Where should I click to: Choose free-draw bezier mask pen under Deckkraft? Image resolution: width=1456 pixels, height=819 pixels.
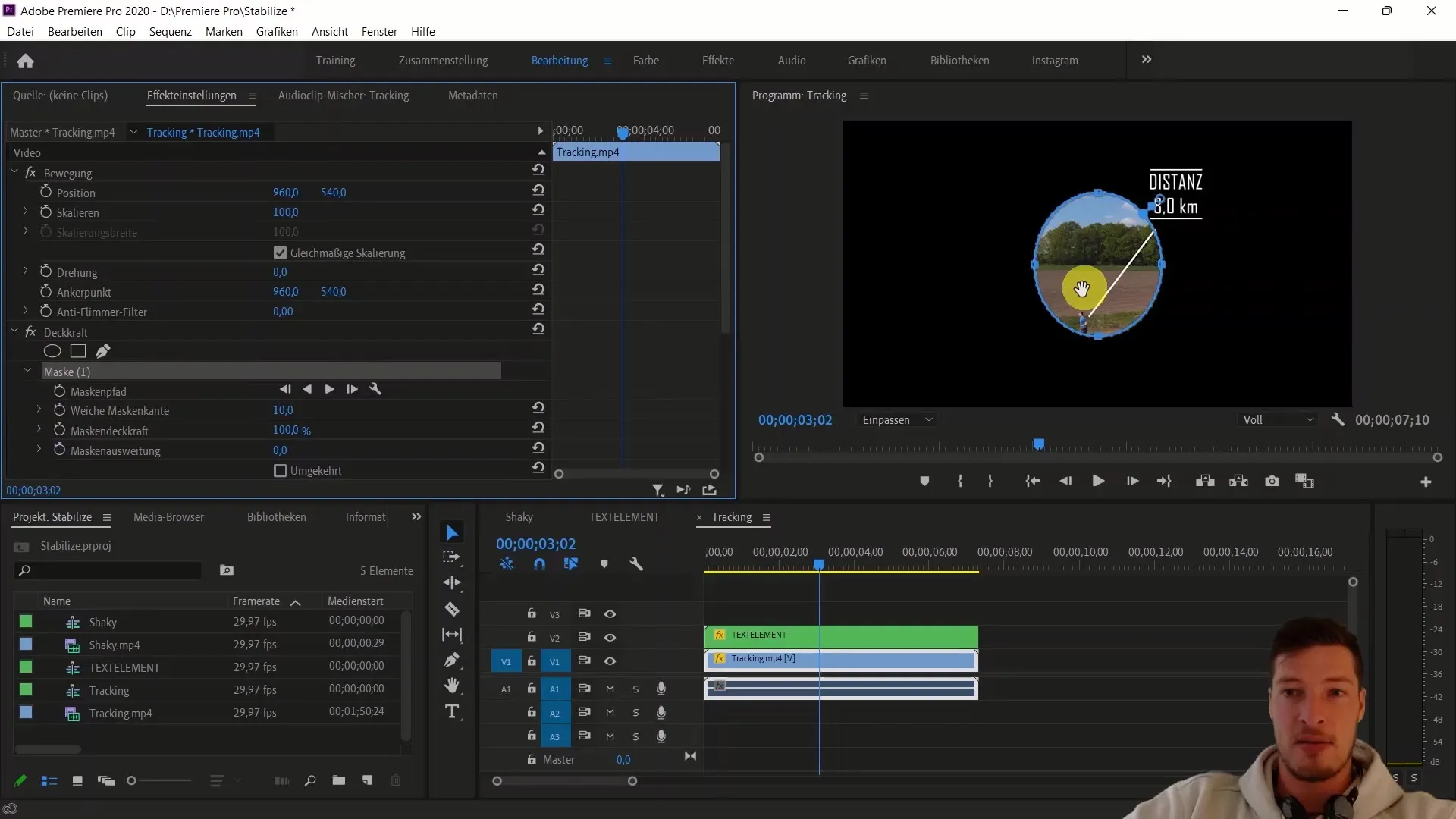[102, 351]
